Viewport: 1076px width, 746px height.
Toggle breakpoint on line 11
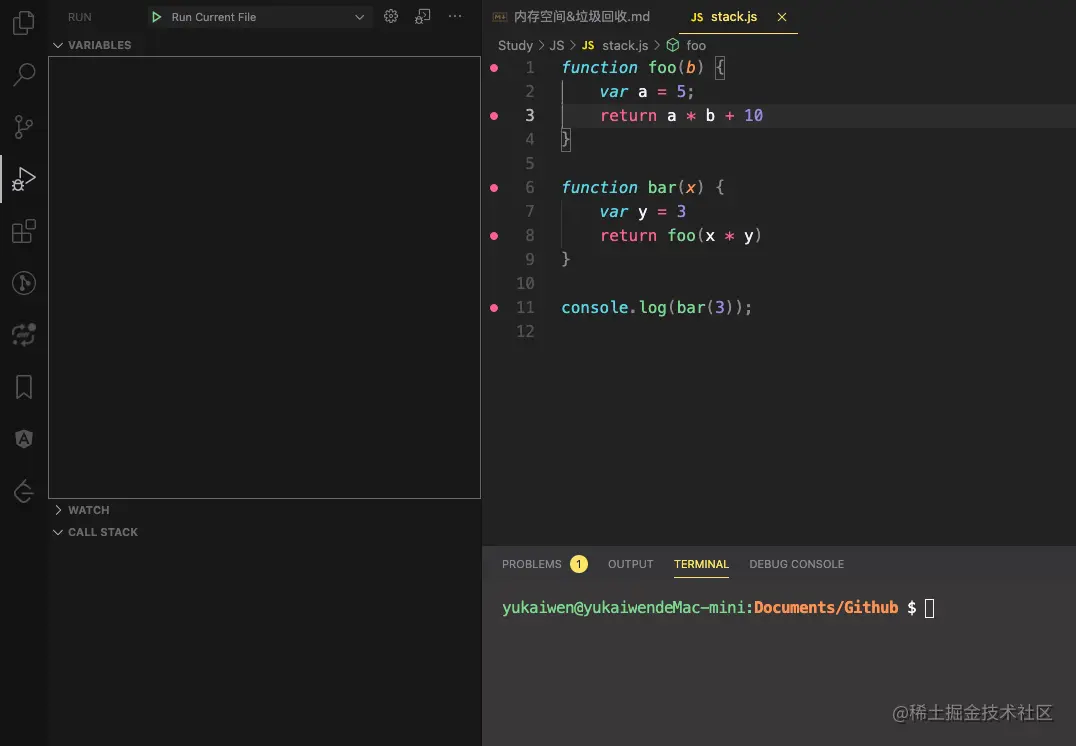tap(494, 308)
